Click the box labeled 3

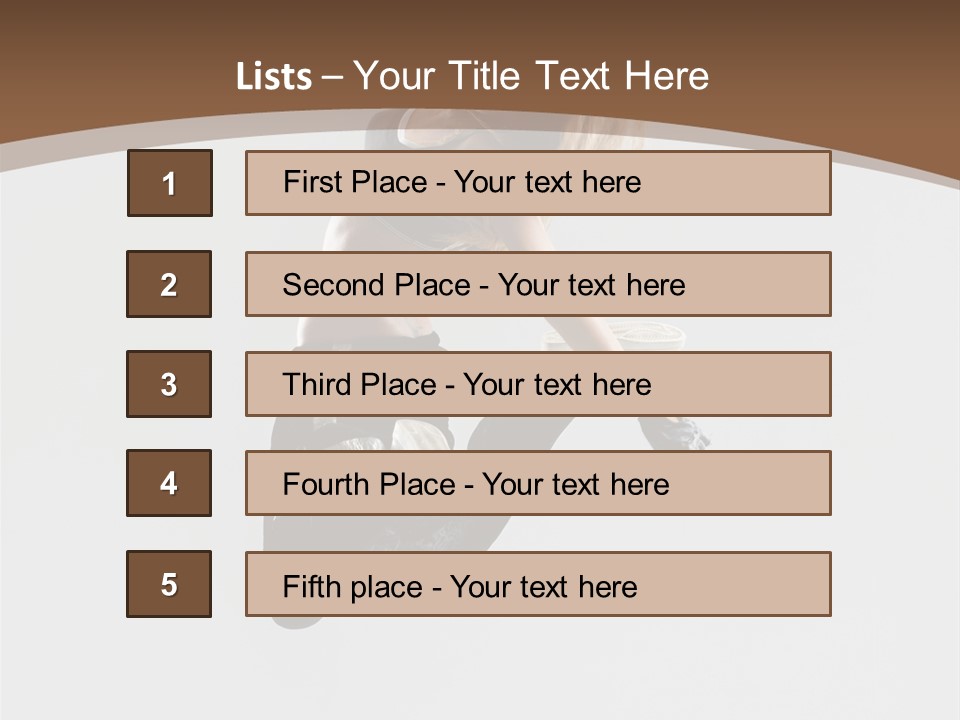(x=169, y=384)
